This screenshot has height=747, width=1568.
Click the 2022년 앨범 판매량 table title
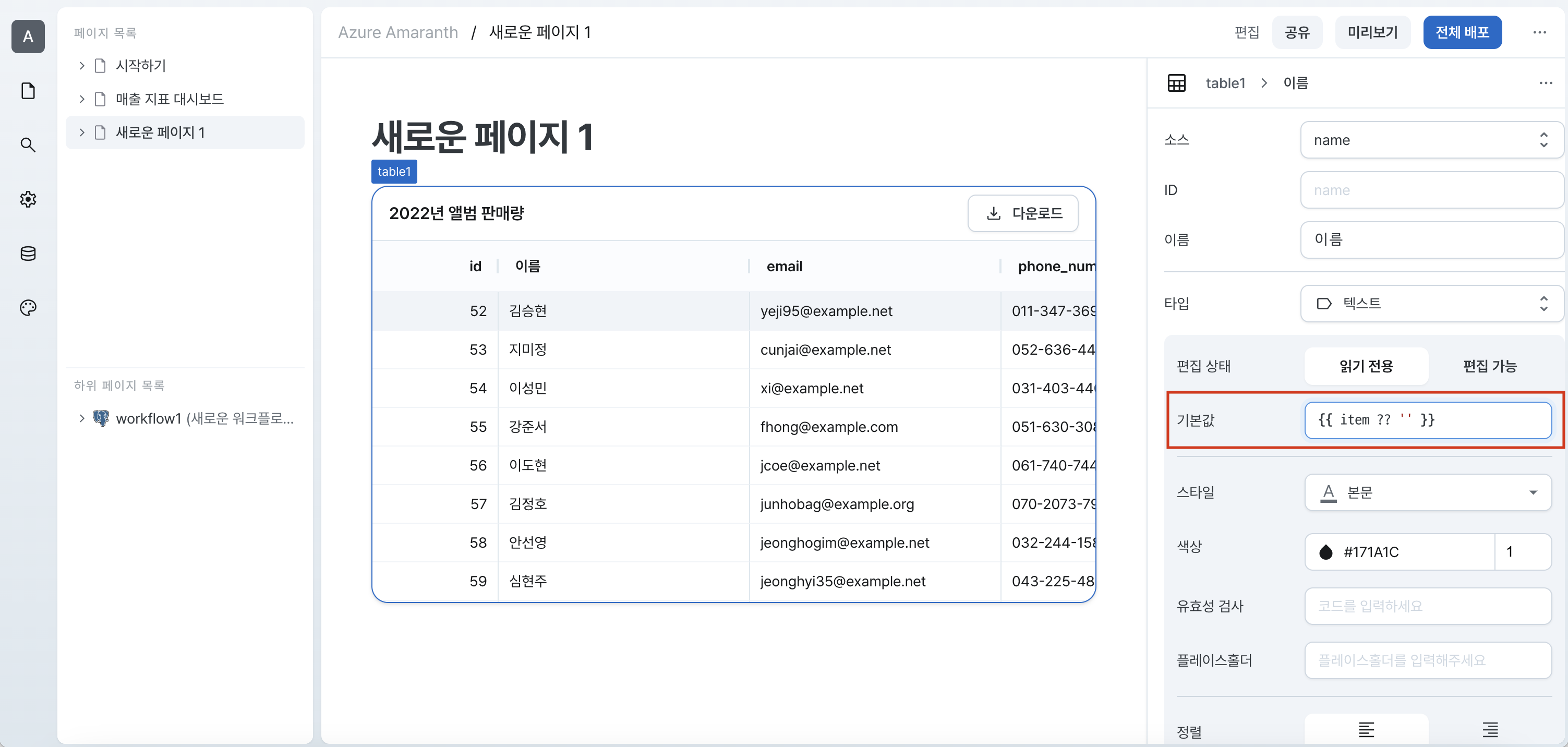[456, 213]
